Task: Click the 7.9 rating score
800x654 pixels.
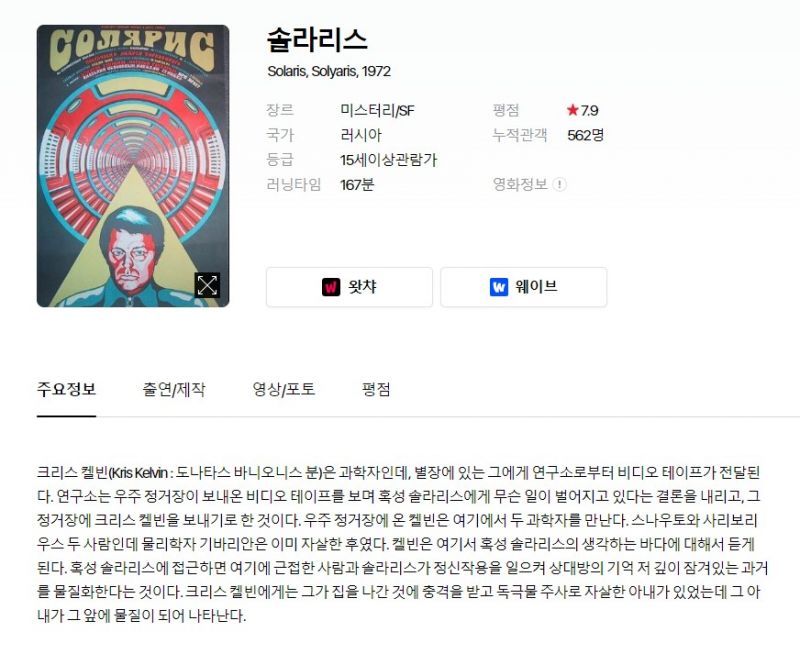Action: (x=589, y=110)
